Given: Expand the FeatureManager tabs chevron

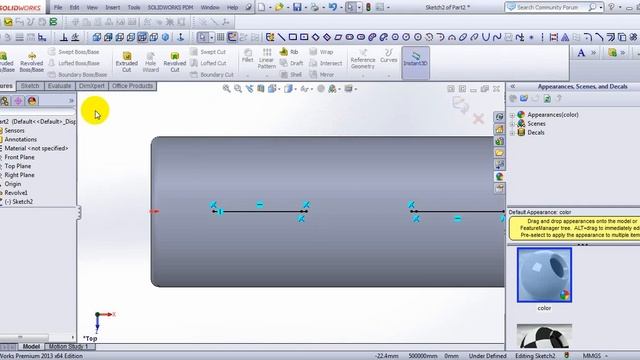Looking at the screenshot, I should coord(71,101).
